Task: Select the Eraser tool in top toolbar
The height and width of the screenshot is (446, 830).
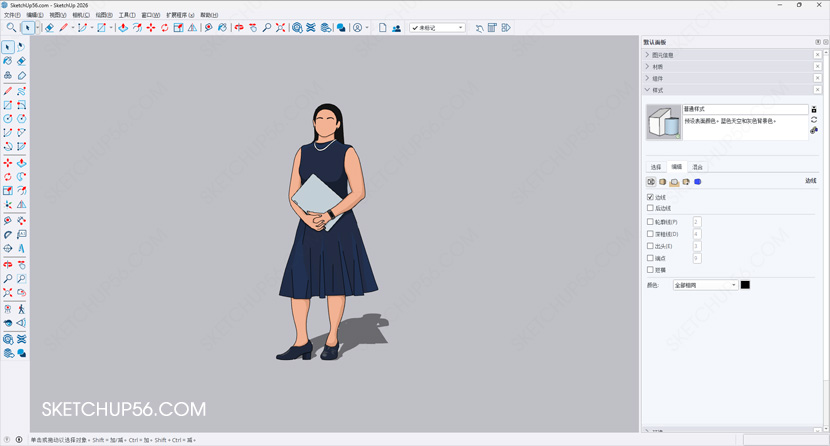Action: 49,28
